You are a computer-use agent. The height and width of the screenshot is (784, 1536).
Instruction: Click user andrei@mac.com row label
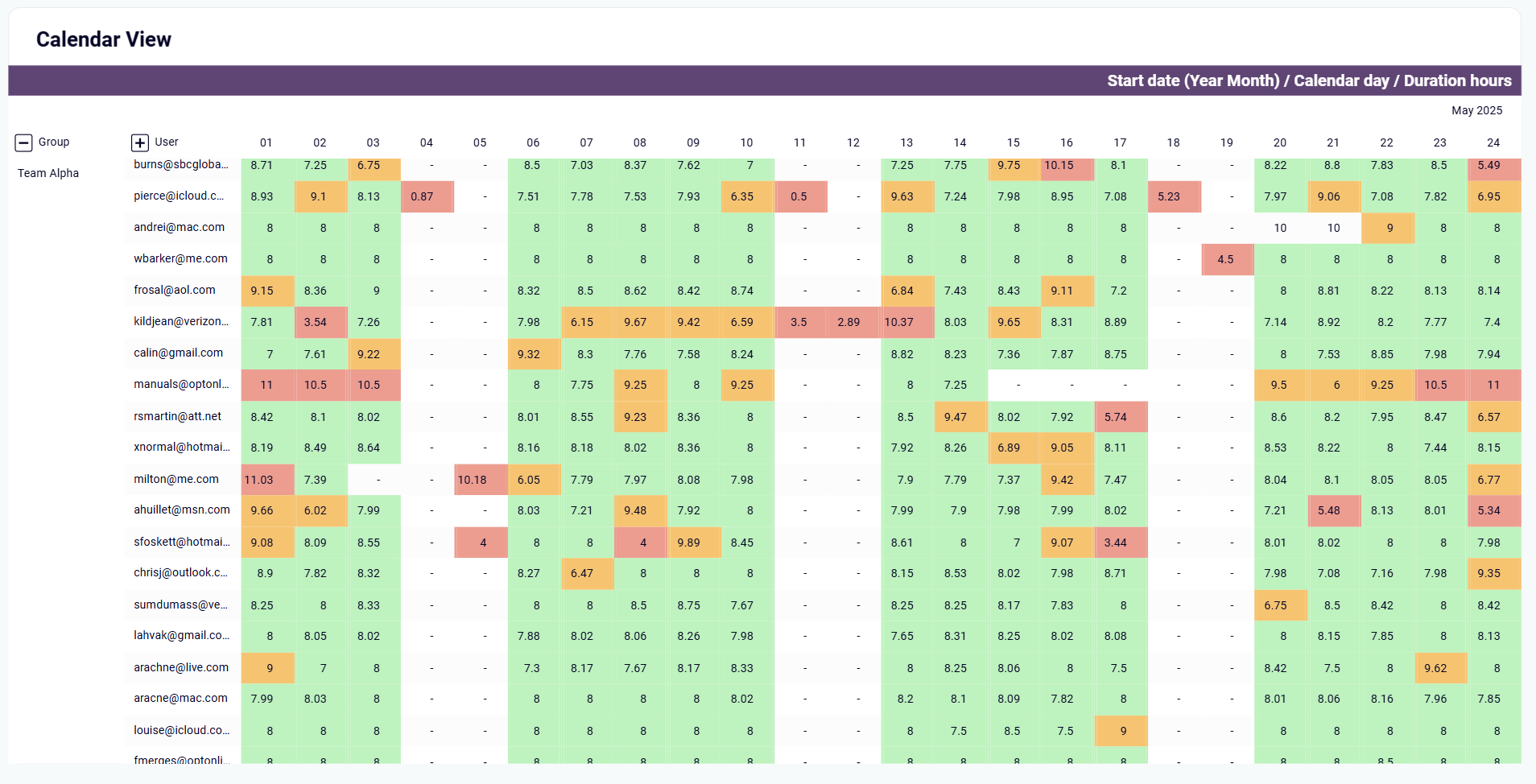pos(179,227)
